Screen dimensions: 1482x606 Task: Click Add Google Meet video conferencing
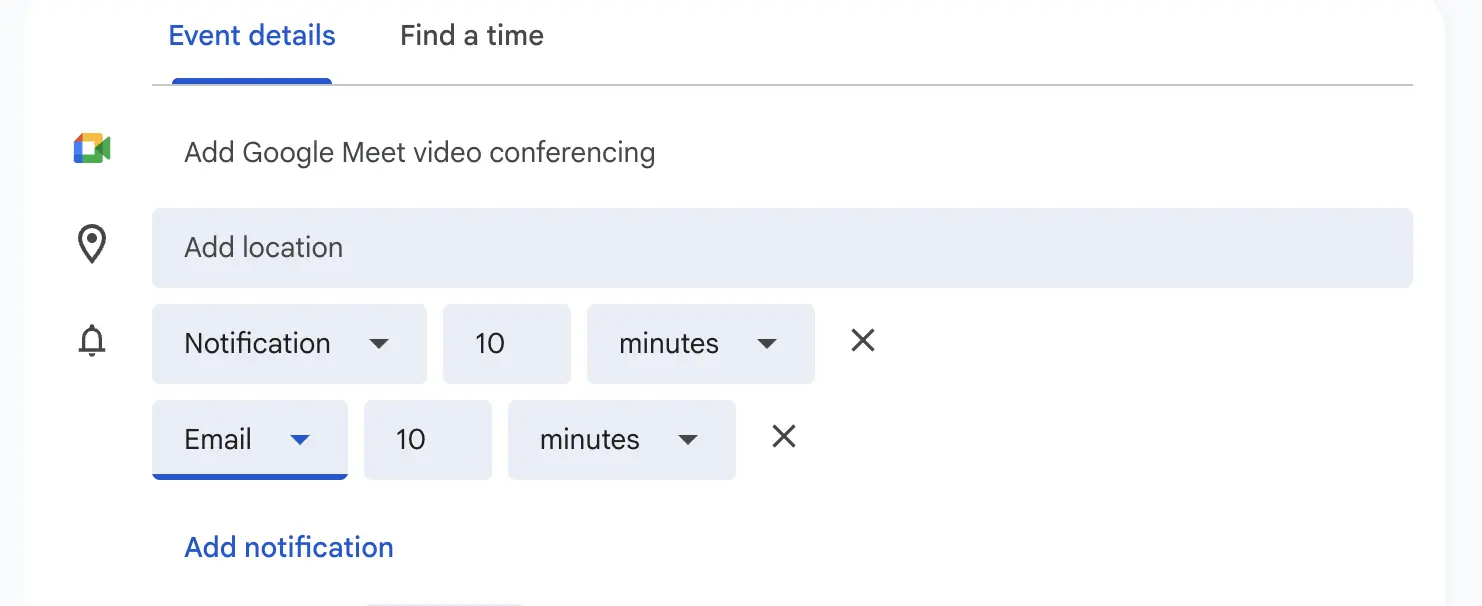(419, 152)
